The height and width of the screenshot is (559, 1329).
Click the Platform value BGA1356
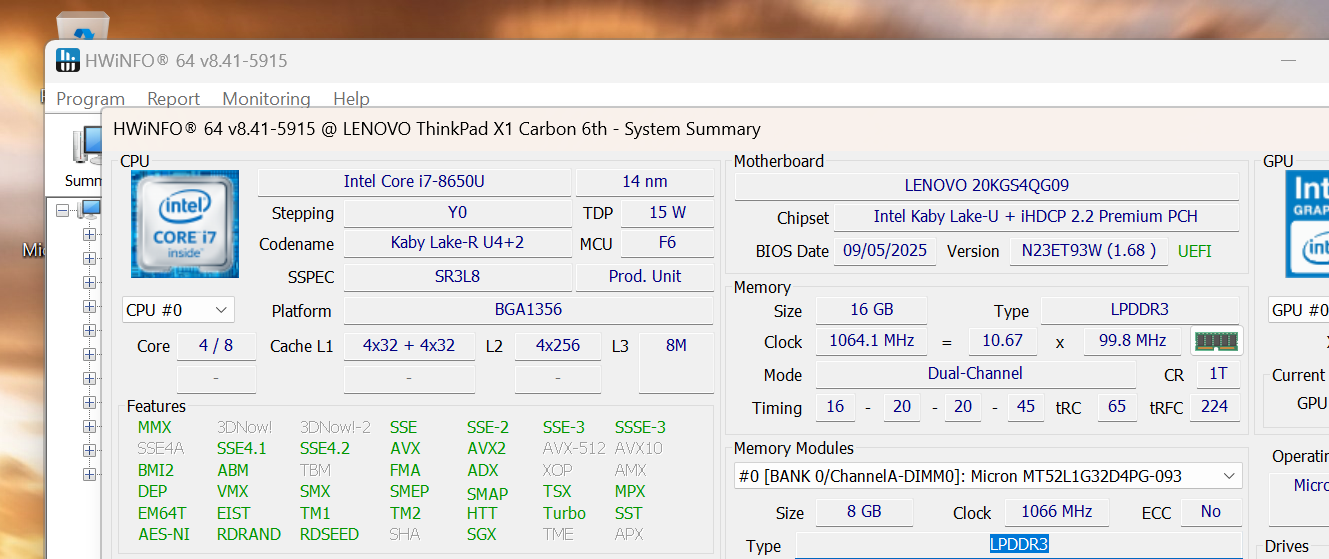(528, 310)
